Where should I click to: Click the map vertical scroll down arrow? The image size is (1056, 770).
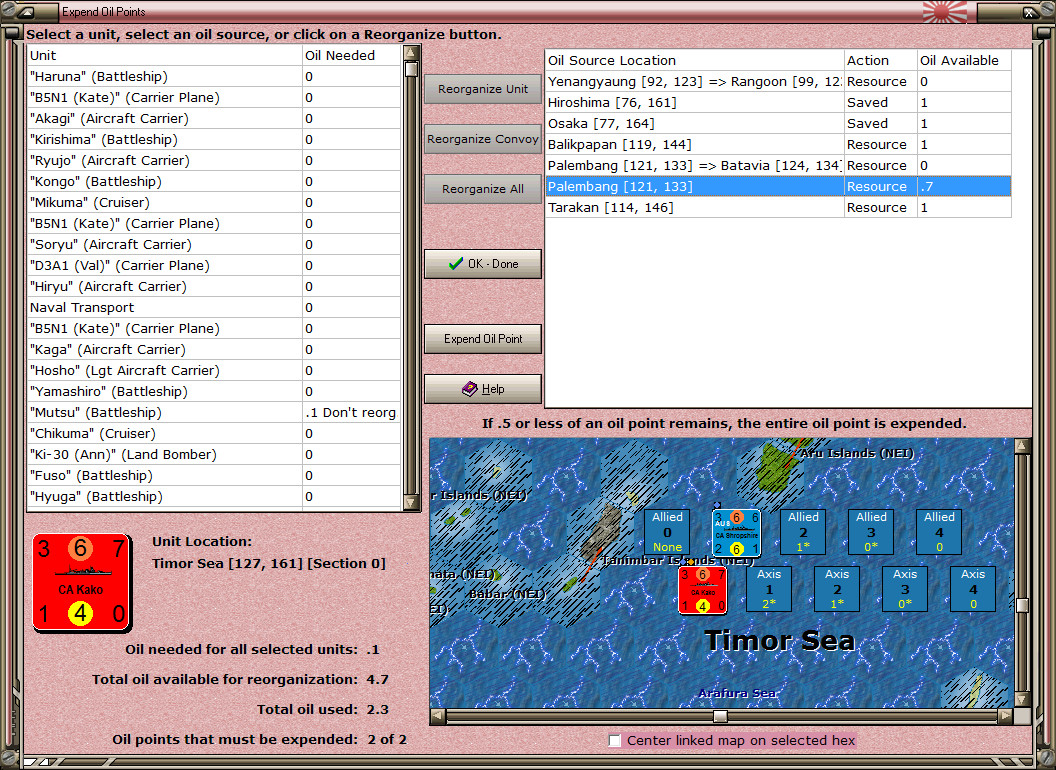pos(1022,699)
